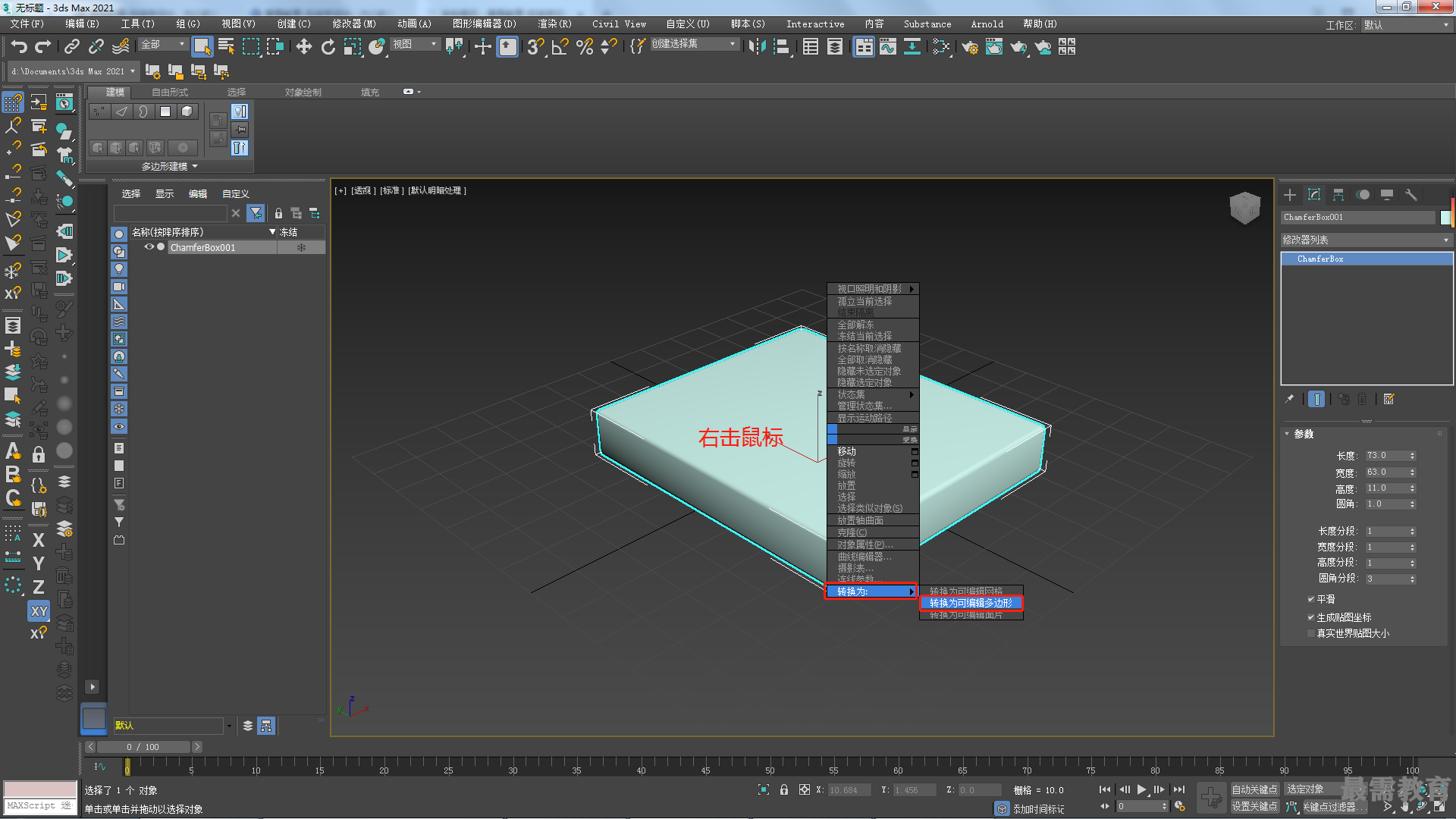The height and width of the screenshot is (819, 1456).
Task: Toggle the Percent Snap icon
Action: coord(585,47)
